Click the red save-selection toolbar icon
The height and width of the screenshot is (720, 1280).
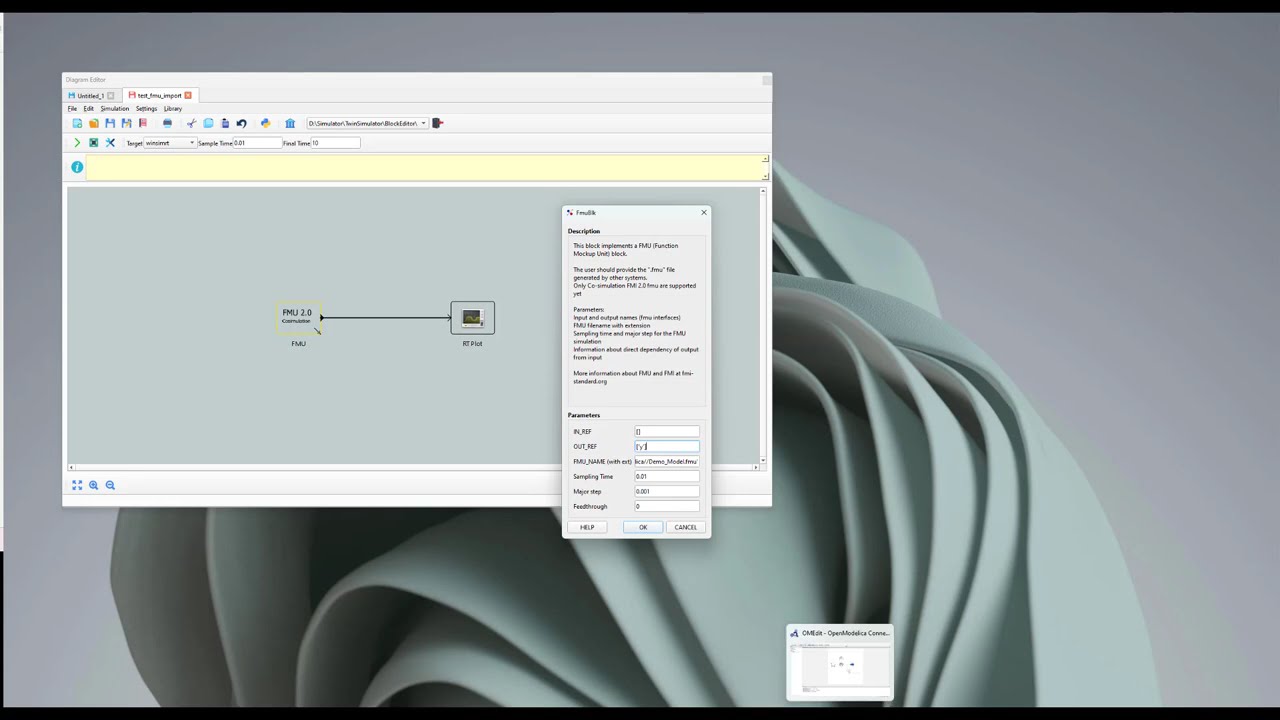coord(143,123)
